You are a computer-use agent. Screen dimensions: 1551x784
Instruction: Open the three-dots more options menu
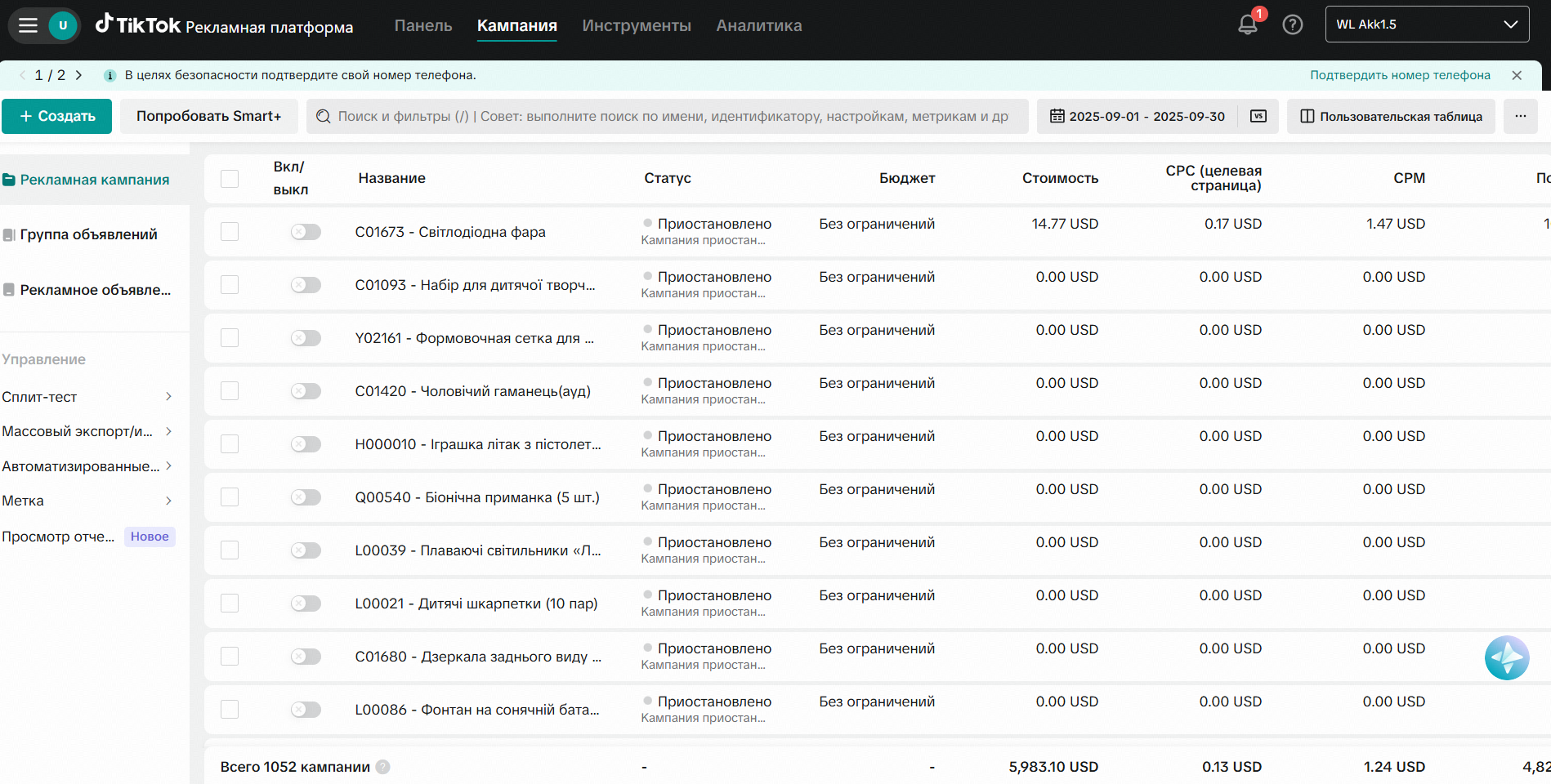click(x=1520, y=116)
